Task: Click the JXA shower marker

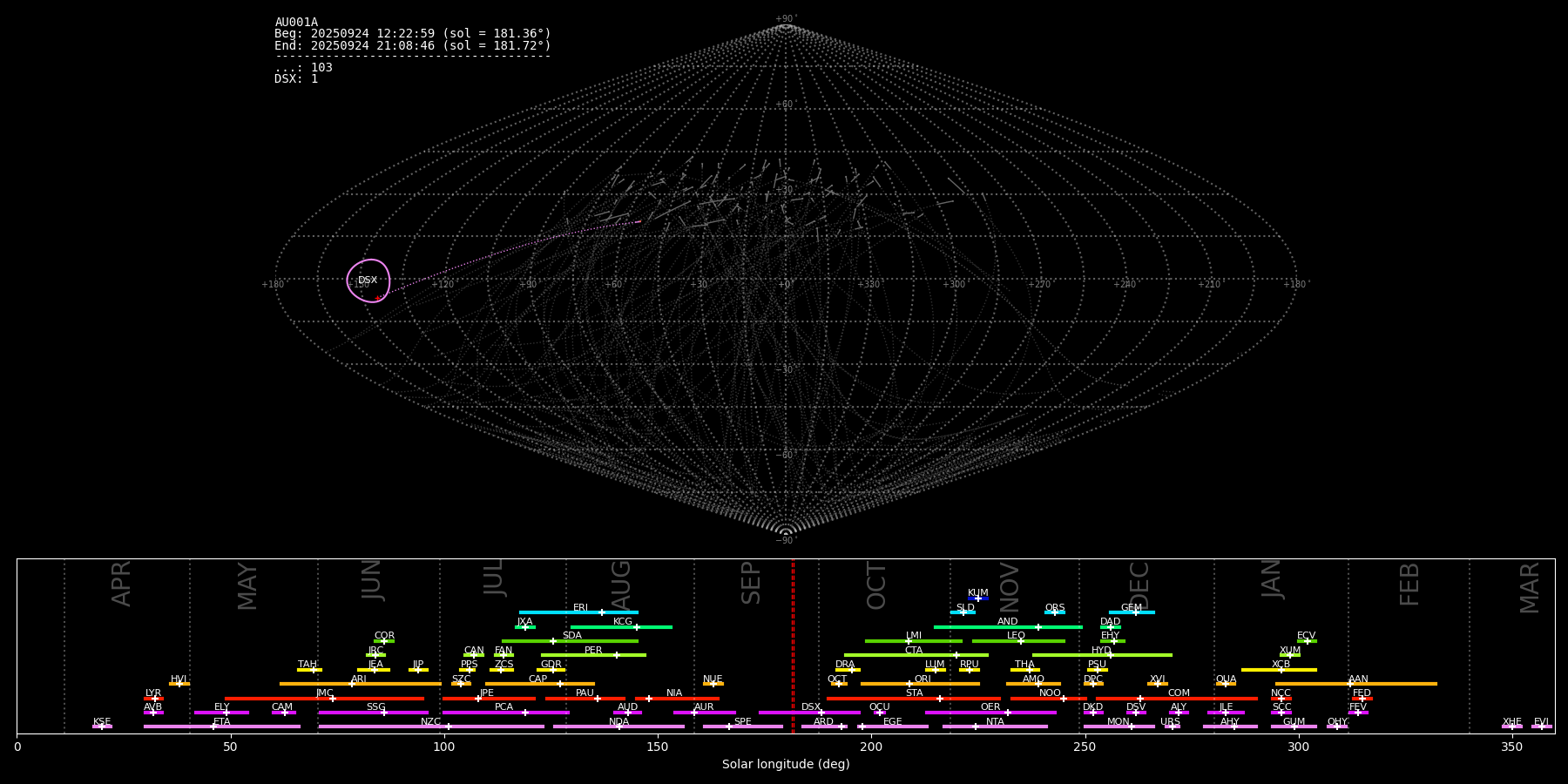Action: (525, 627)
